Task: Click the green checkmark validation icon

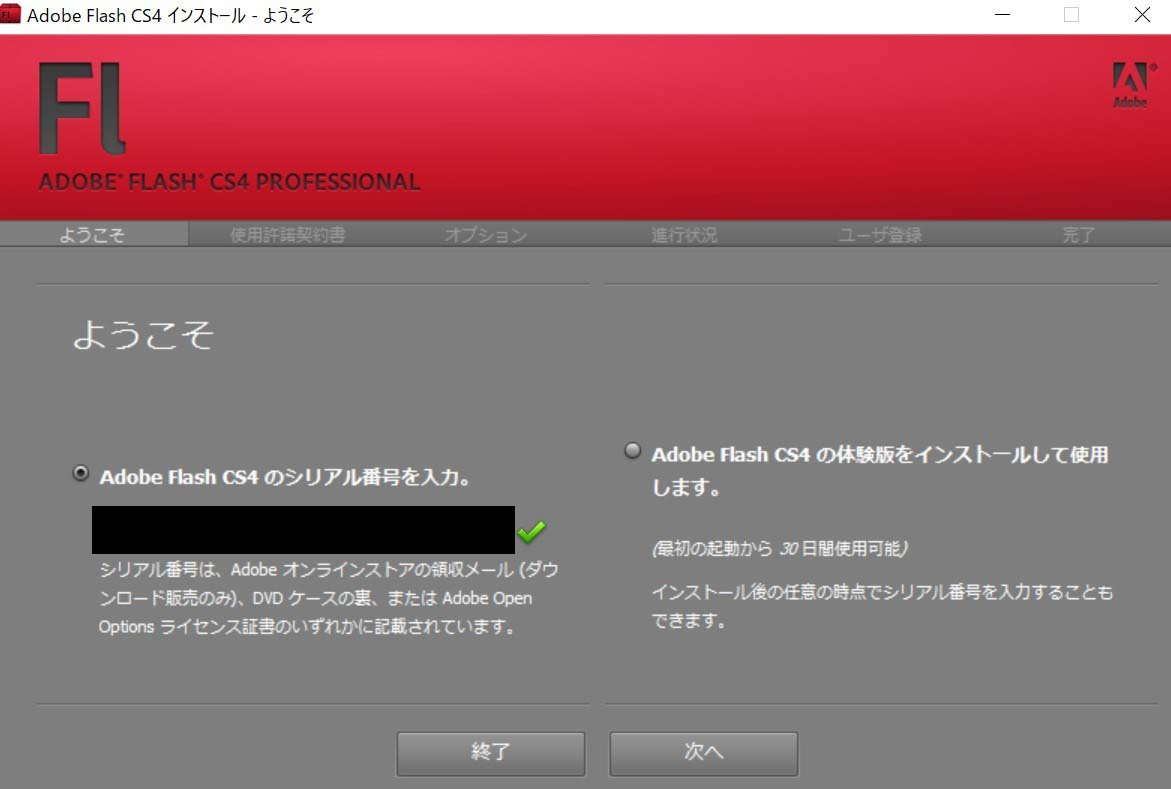Action: (532, 531)
